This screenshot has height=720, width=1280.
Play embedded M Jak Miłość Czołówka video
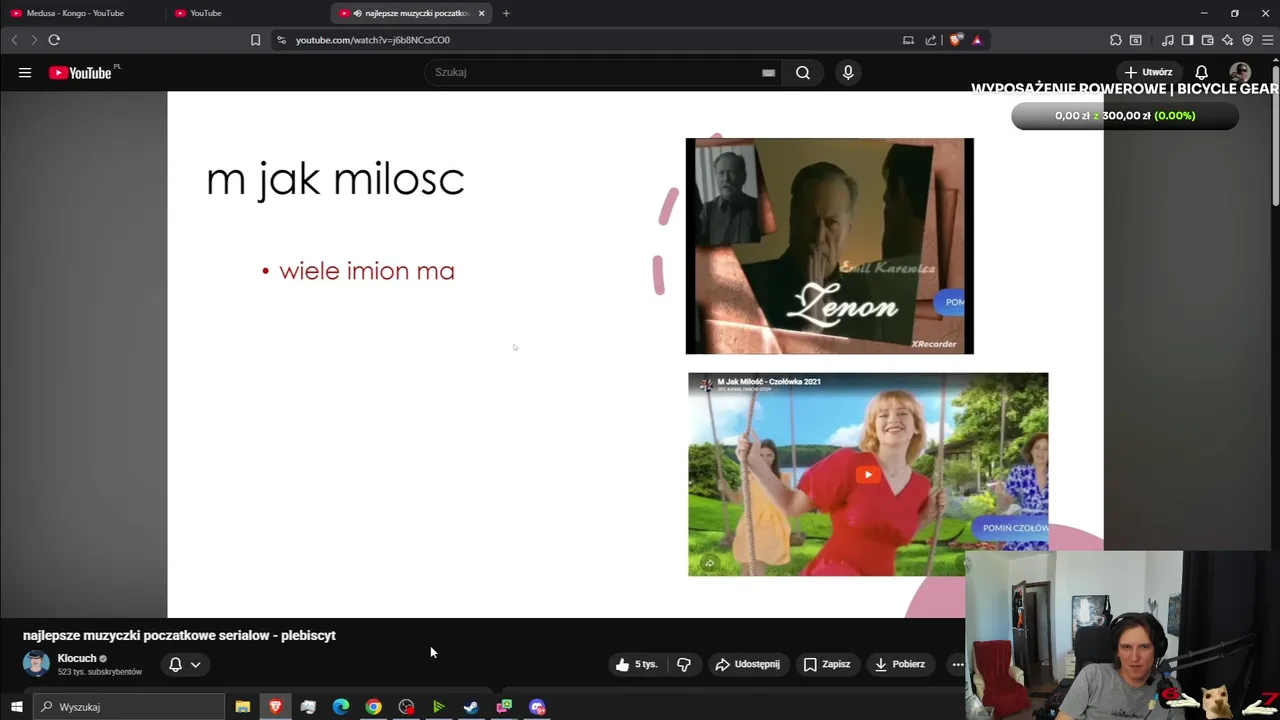tap(868, 475)
